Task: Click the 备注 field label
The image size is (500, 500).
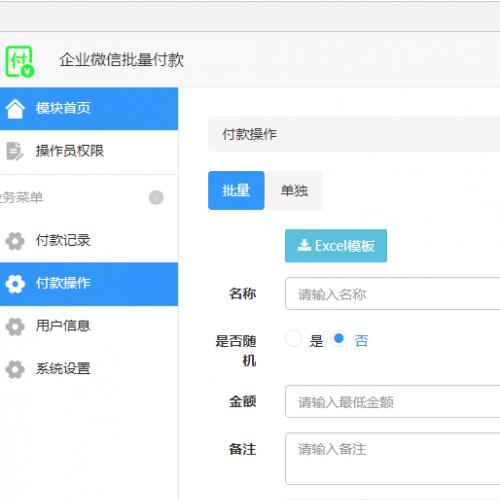Action: tap(242, 449)
